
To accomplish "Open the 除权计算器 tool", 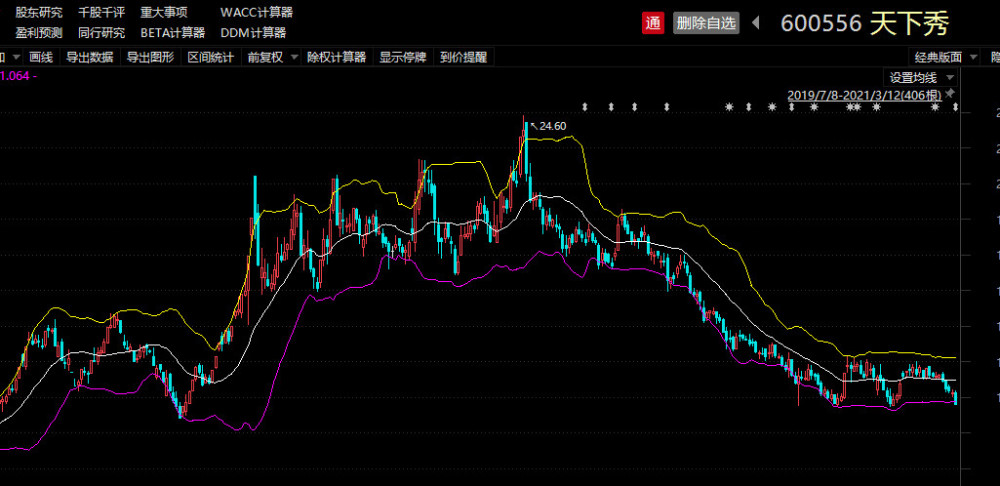I will click(x=336, y=57).
